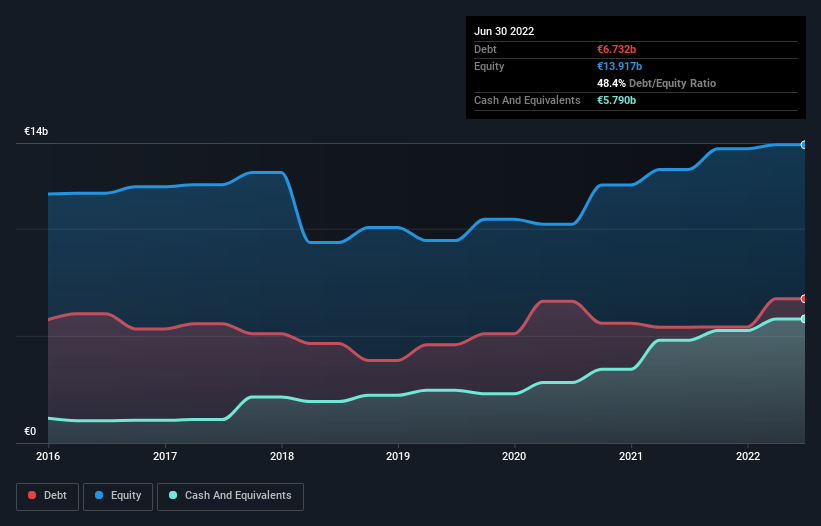The height and width of the screenshot is (526, 821).
Task: Toggle Cash And Equivalents legend button
Action: 230,496
